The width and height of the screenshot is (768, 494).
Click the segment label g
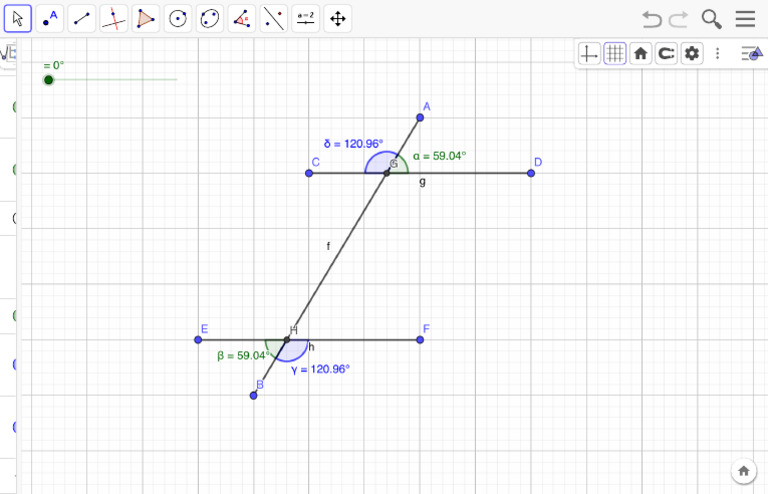tap(422, 182)
